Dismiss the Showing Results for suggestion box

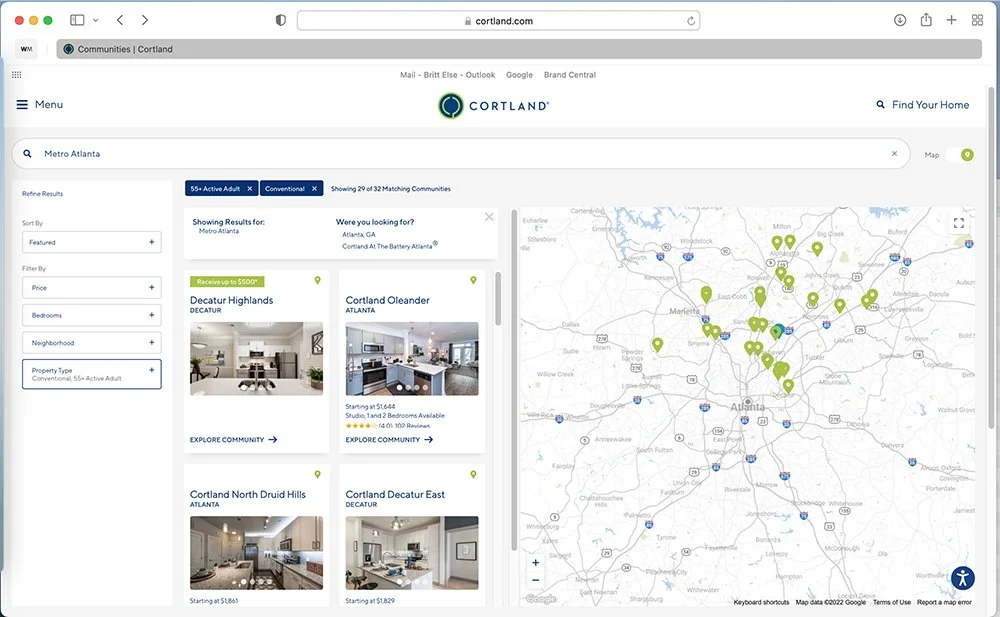(489, 217)
